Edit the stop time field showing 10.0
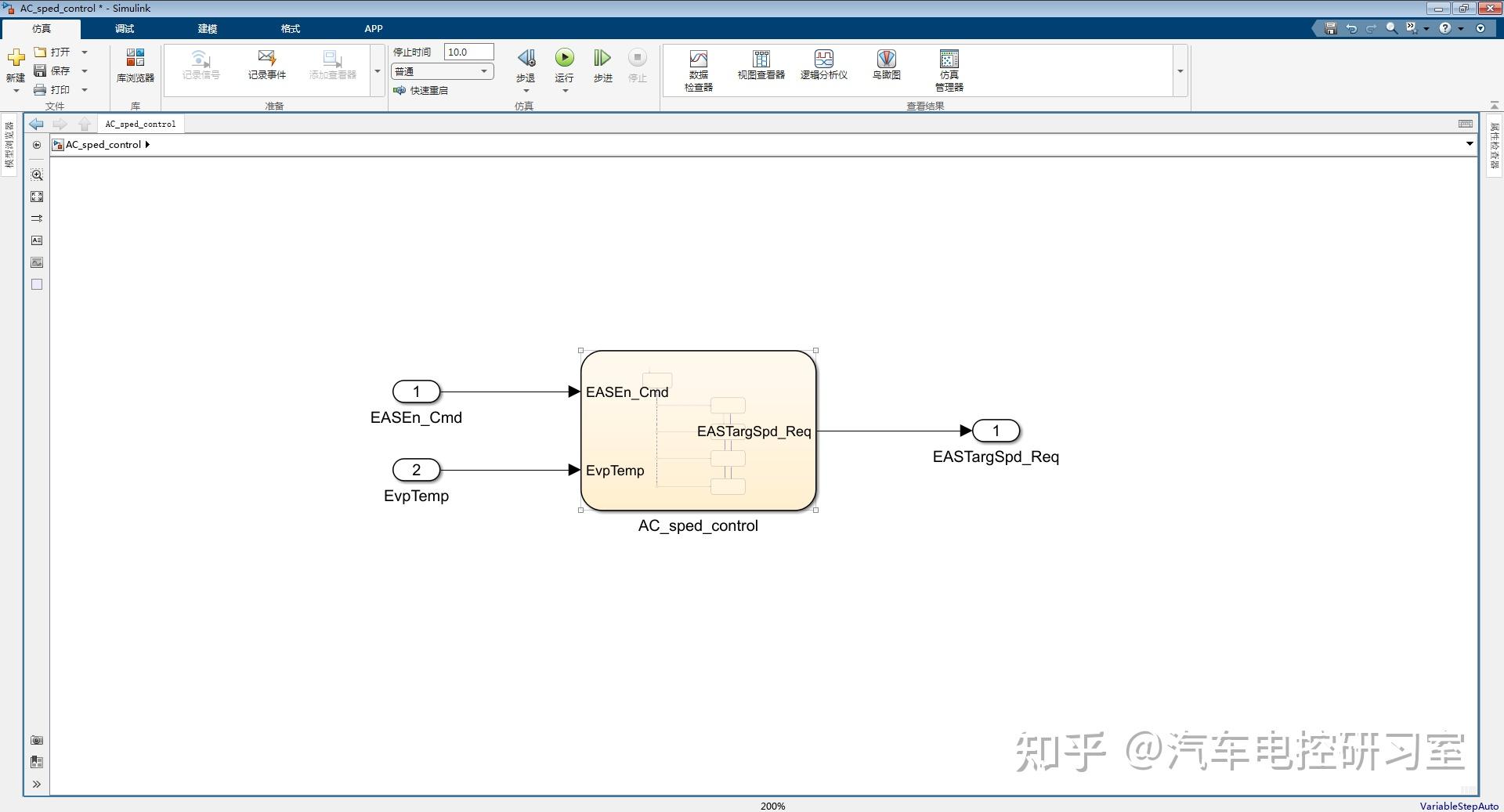The image size is (1504, 812). coord(468,51)
